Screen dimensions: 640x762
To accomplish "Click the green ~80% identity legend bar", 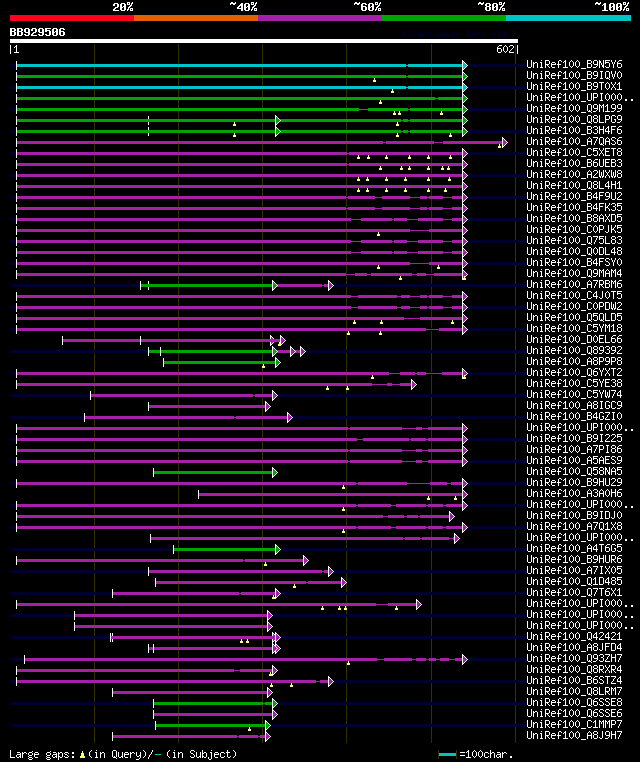I will click(x=444, y=18).
